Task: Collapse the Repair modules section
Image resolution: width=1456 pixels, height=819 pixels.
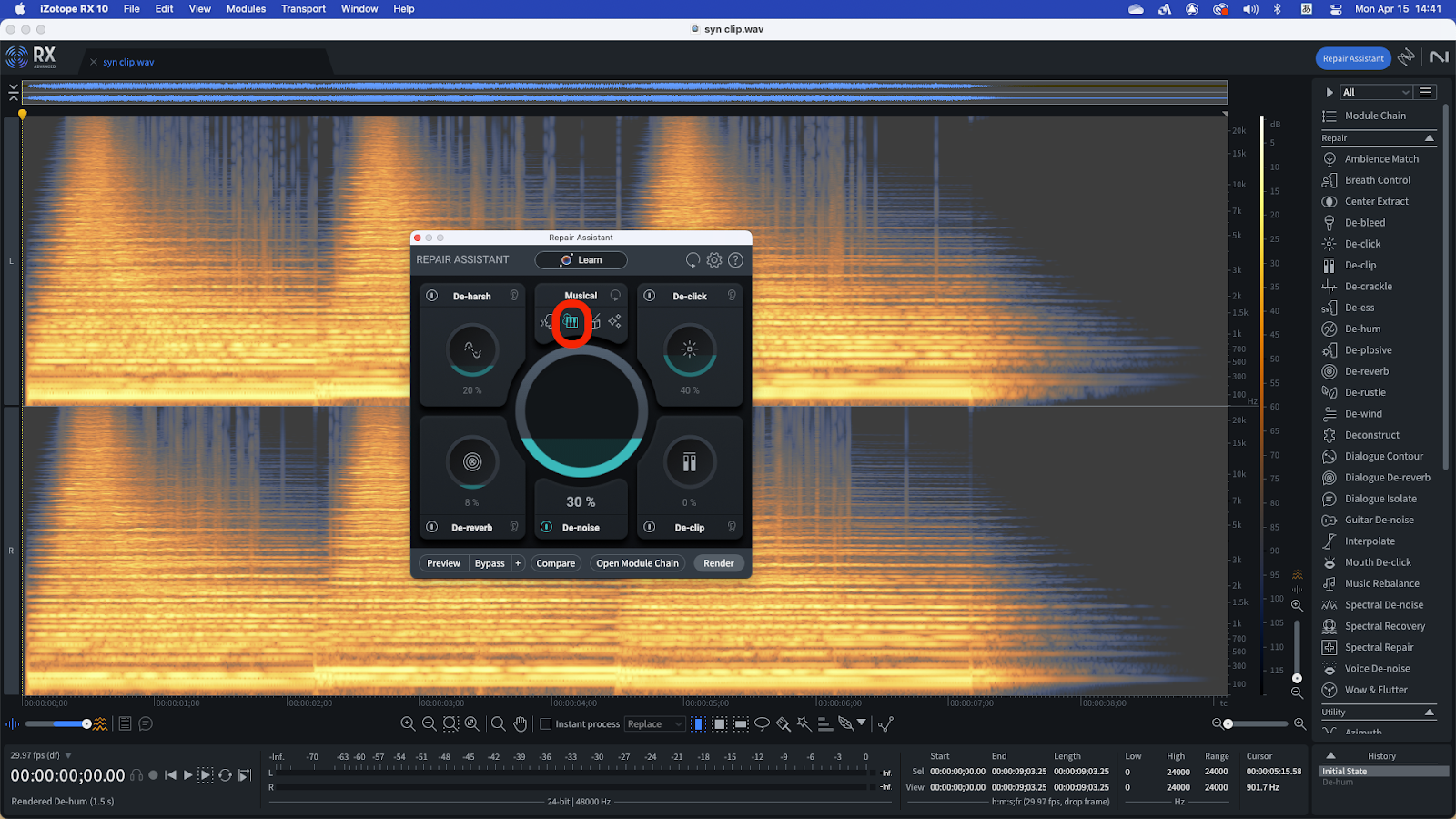Action: pyautogui.click(x=1430, y=138)
